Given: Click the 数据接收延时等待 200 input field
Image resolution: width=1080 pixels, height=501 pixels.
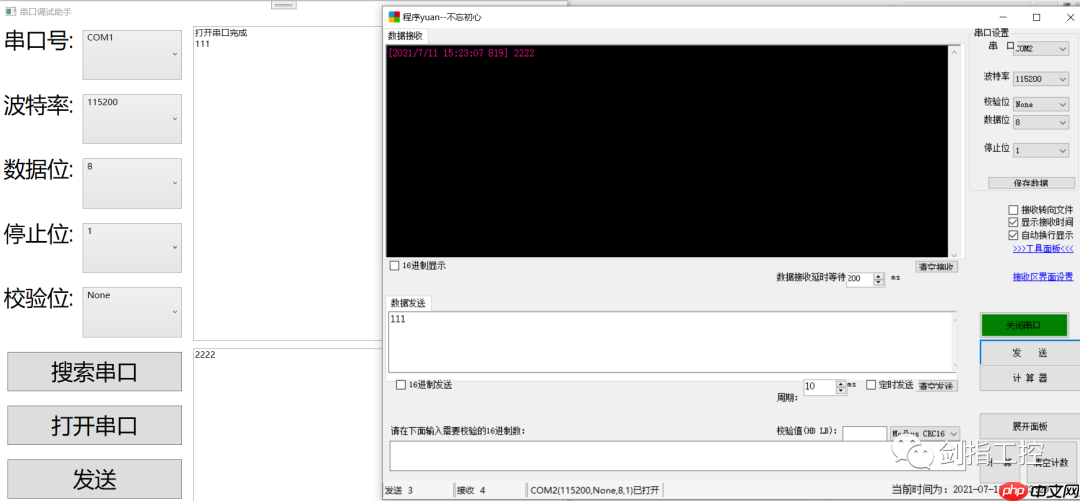Looking at the screenshot, I should 860,279.
